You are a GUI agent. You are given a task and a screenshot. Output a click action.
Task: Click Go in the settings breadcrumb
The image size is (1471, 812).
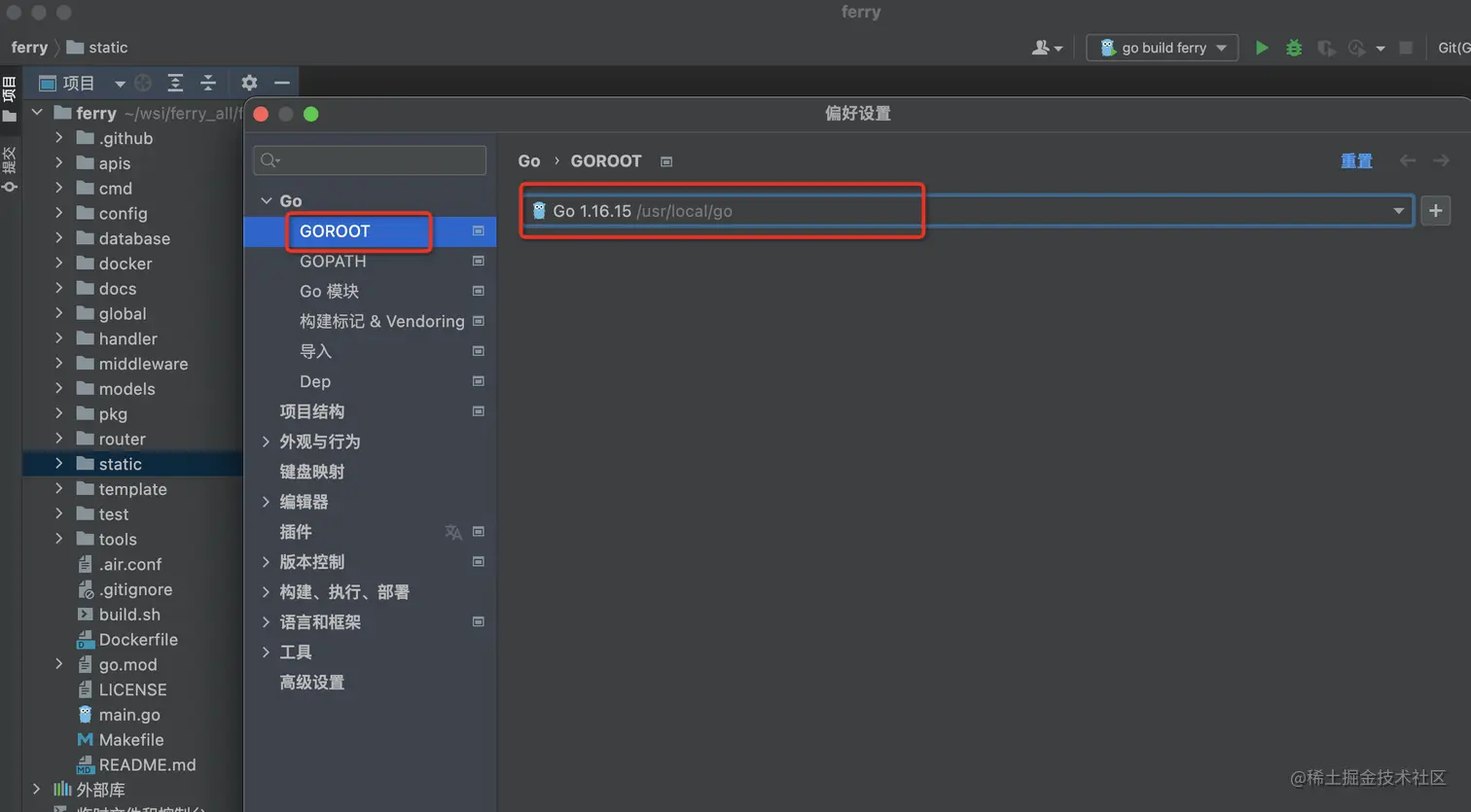(529, 160)
